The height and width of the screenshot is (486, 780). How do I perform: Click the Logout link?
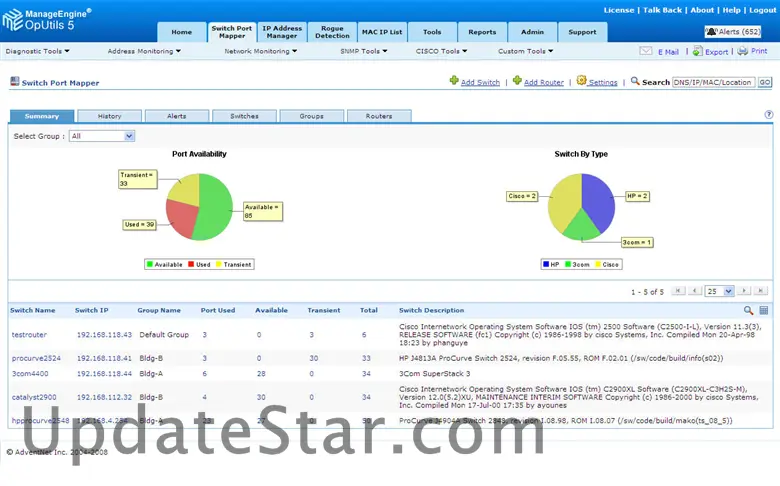click(763, 10)
